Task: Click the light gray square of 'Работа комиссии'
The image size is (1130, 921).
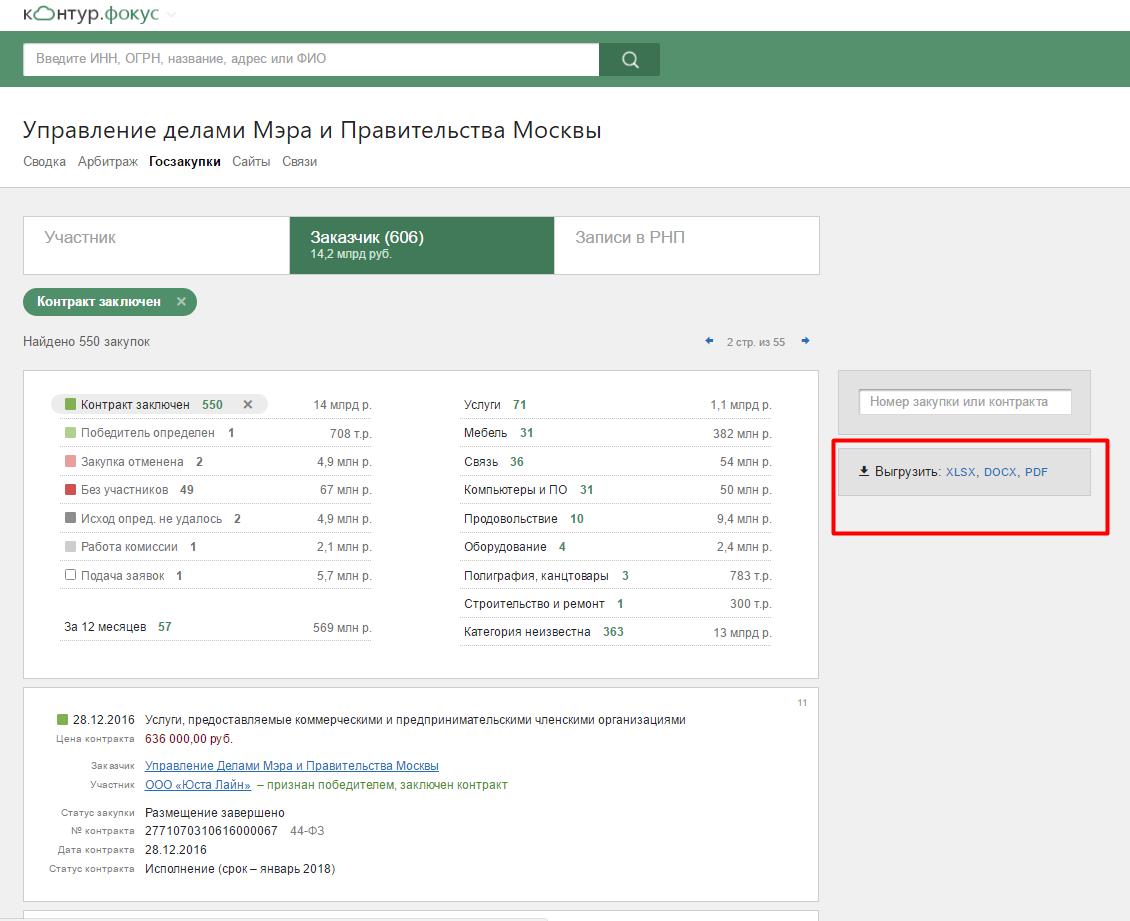Action: pos(71,546)
